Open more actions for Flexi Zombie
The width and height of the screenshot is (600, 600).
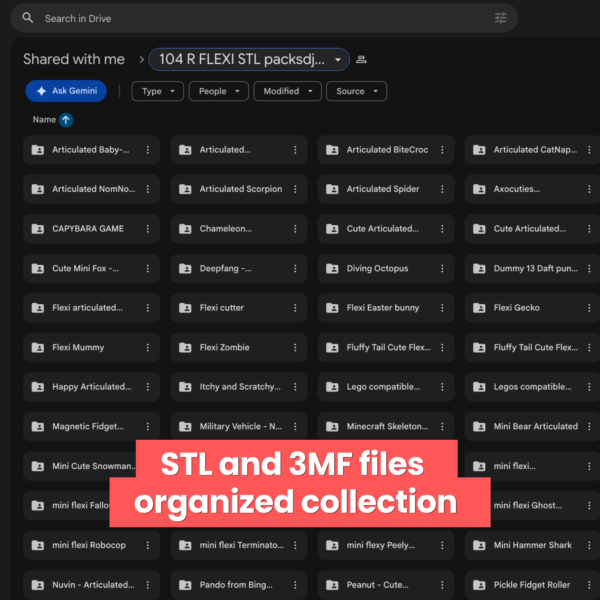tap(295, 347)
